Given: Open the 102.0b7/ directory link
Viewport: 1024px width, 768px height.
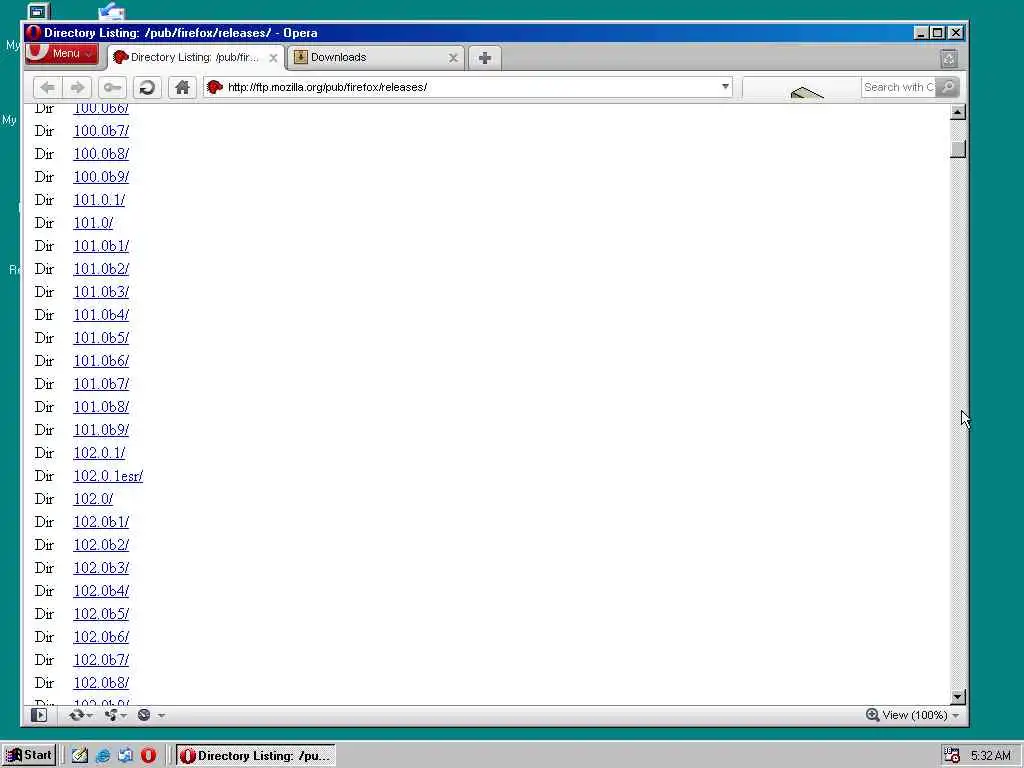Looking at the screenshot, I should pyautogui.click(x=101, y=660).
